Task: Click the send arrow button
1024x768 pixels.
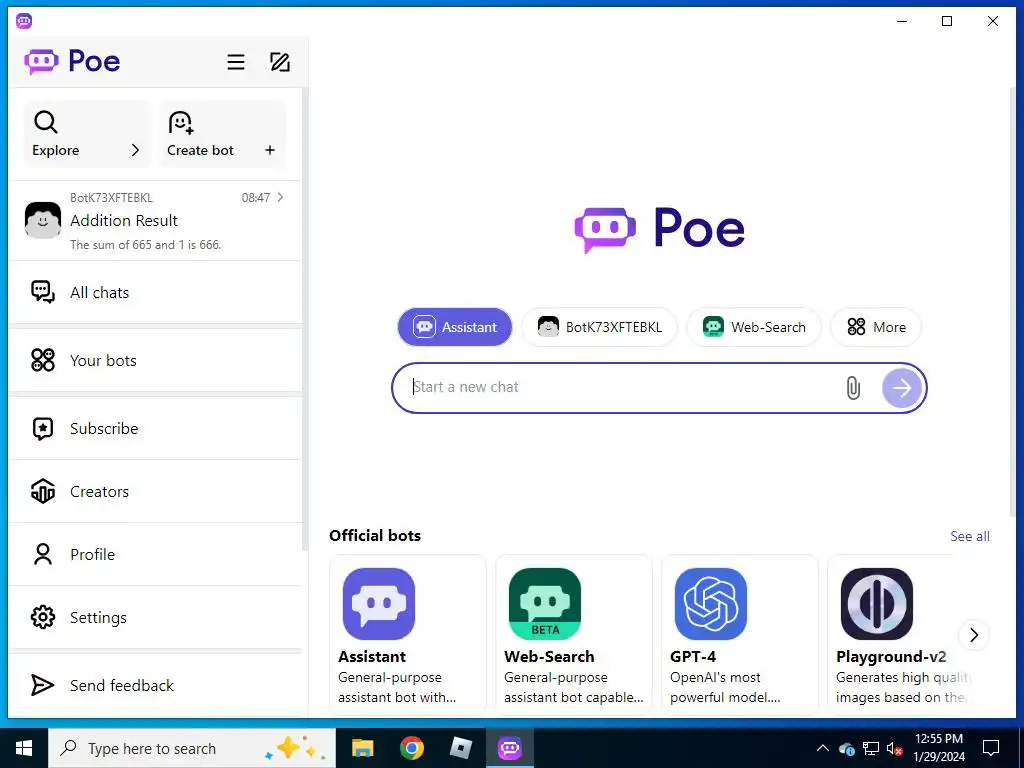Action: pyautogui.click(x=902, y=388)
